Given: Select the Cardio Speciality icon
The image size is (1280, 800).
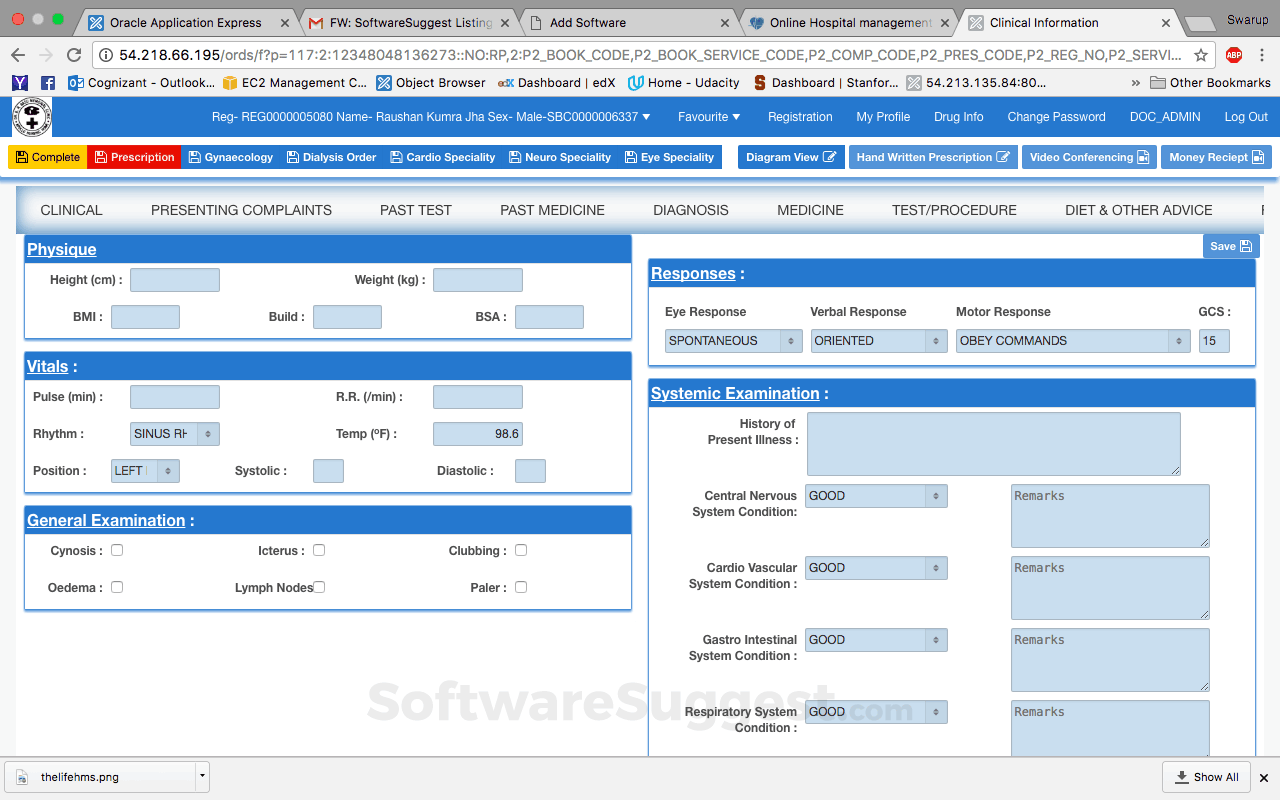Looking at the screenshot, I should tap(445, 157).
